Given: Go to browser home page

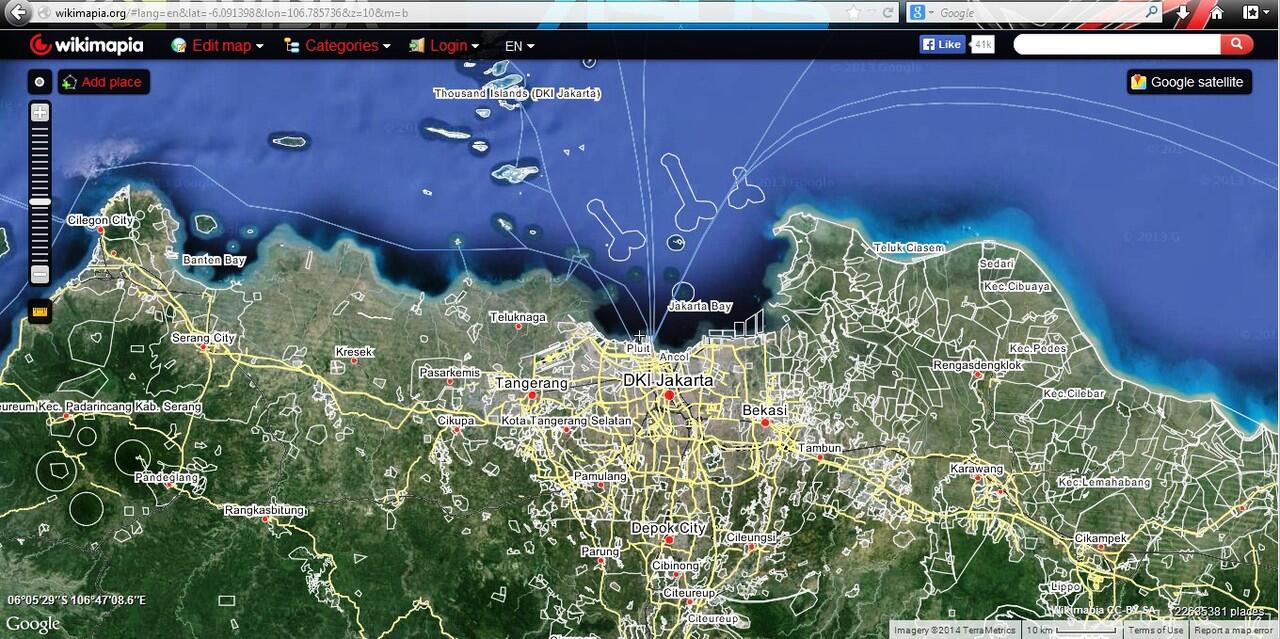Looking at the screenshot, I should point(1217,13).
